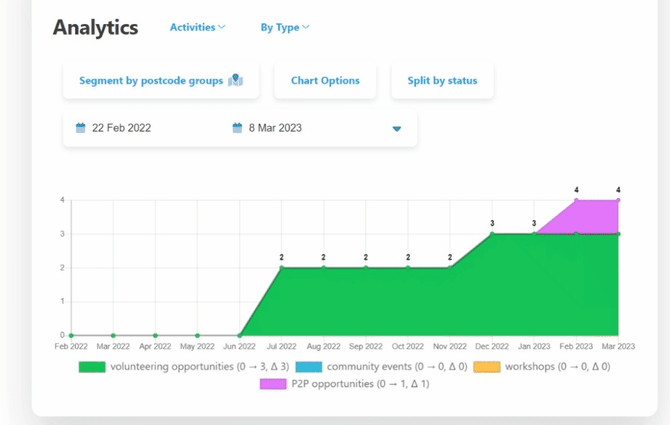
Task: Click Segment by postcode groups button
Action: [151, 81]
